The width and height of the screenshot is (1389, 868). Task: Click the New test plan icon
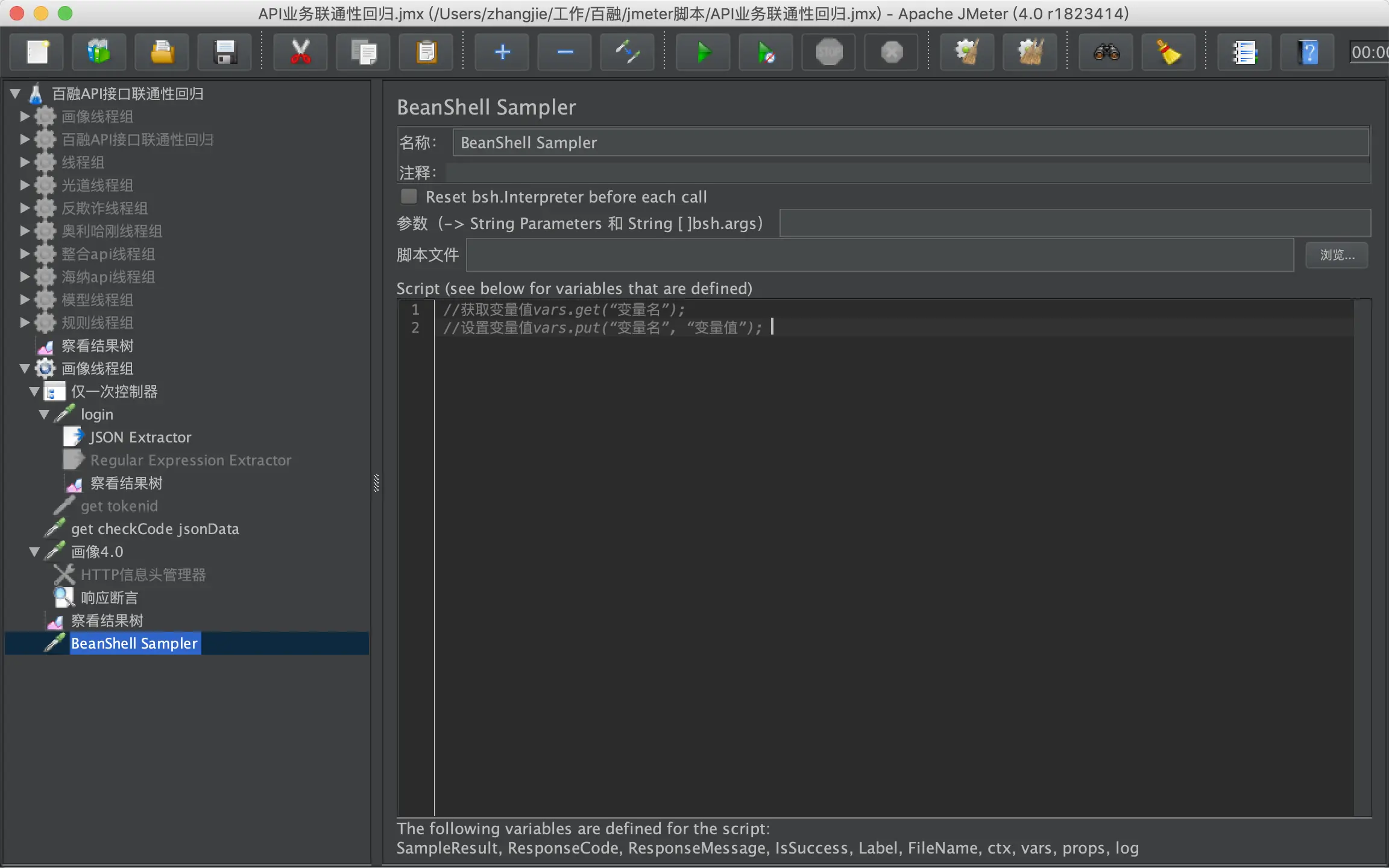37,52
